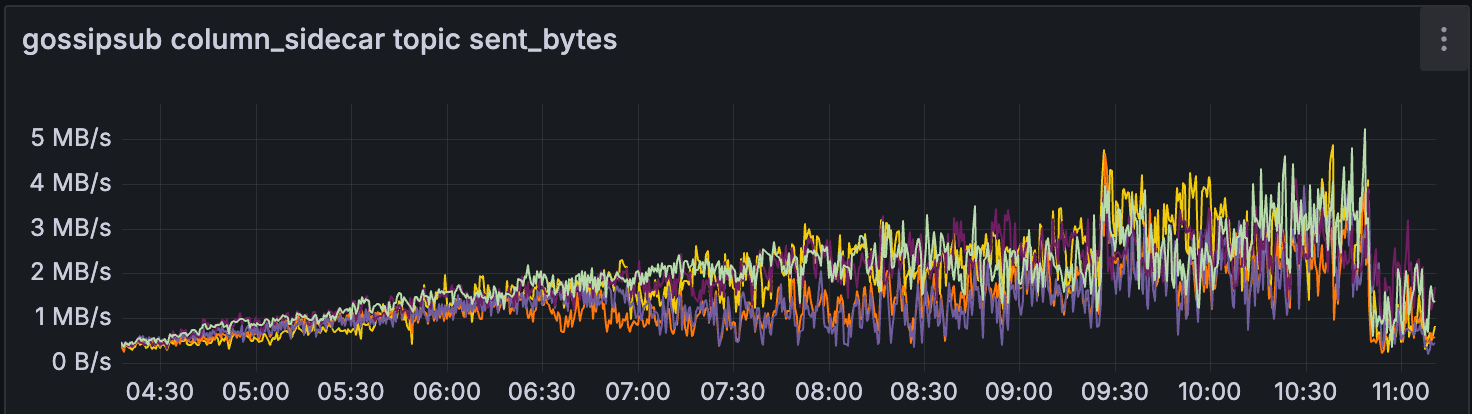Click the 06:00 time axis label
This screenshot has height=414, width=1472.
[447, 391]
